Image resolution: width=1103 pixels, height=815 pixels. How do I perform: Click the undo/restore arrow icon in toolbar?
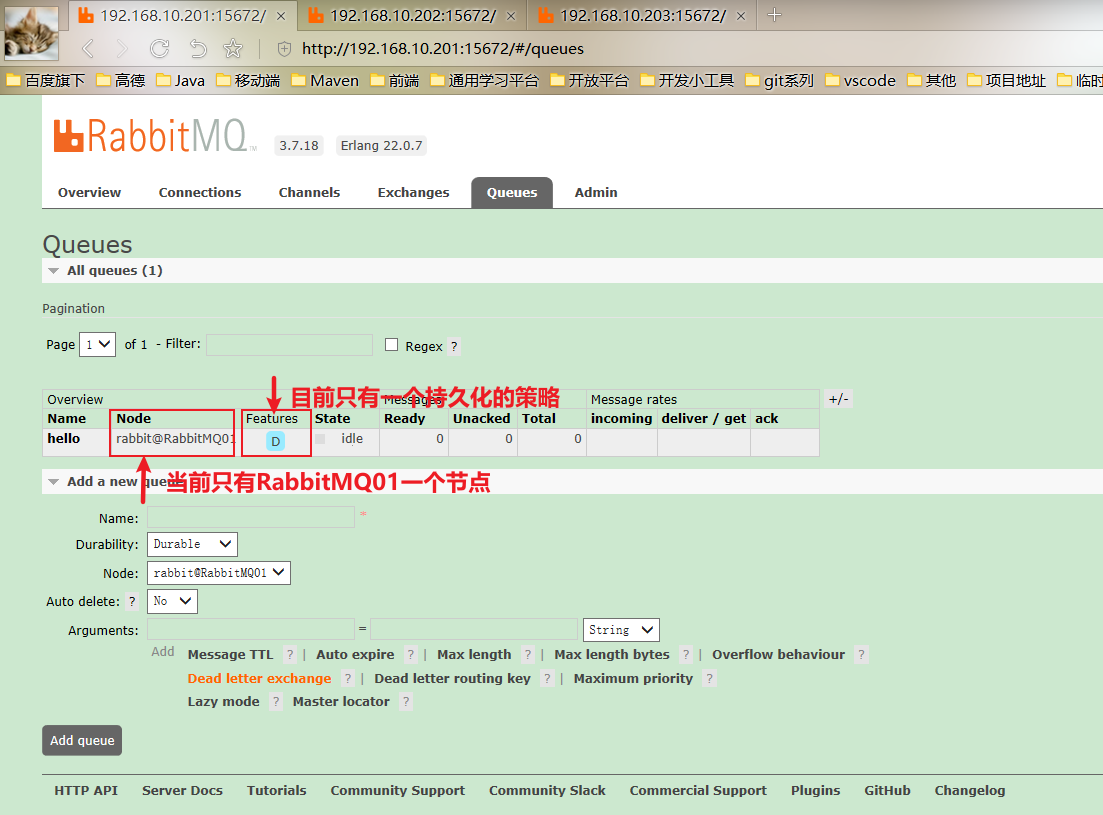(198, 49)
